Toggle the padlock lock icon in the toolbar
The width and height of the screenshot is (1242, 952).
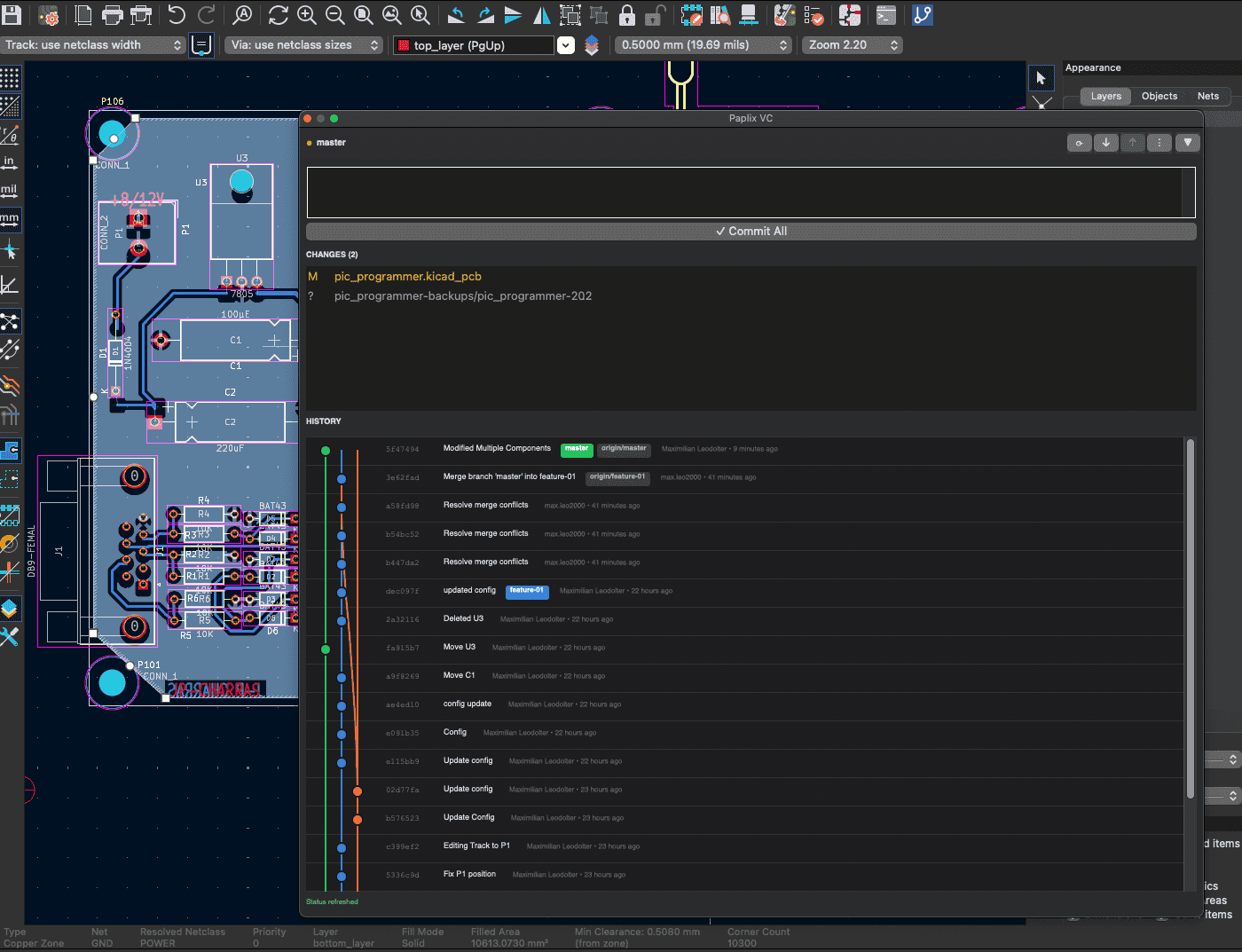click(628, 15)
